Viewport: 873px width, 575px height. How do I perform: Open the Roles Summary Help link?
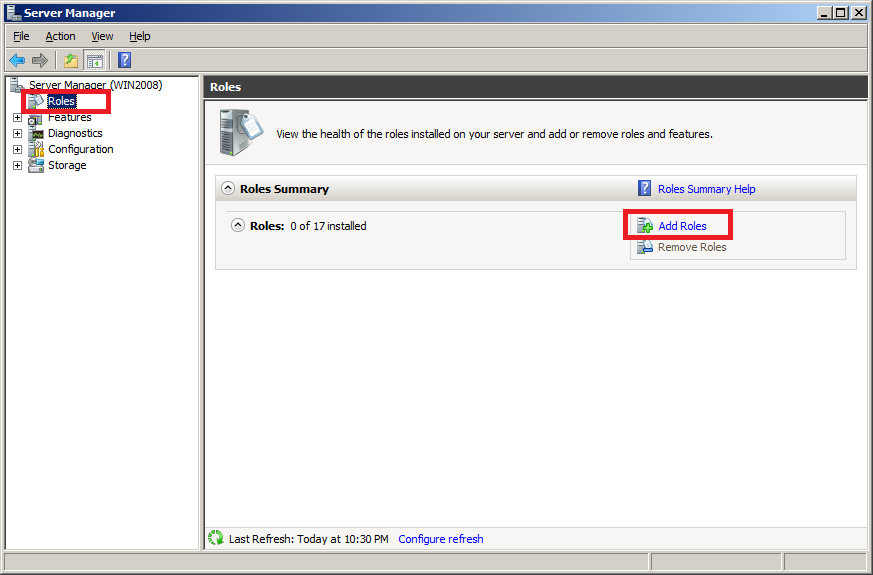coord(707,189)
